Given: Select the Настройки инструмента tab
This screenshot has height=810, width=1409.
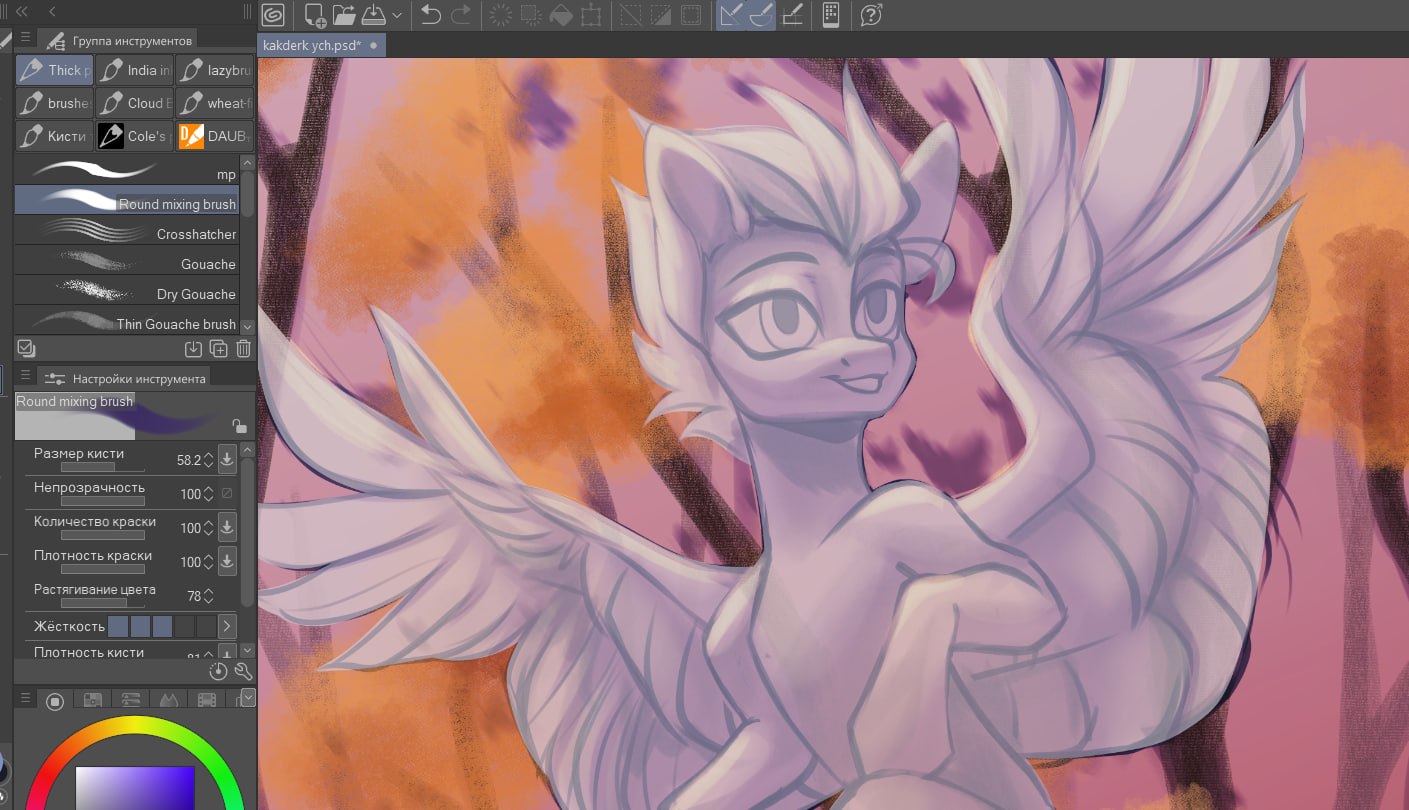Looking at the screenshot, I should (126, 378).
